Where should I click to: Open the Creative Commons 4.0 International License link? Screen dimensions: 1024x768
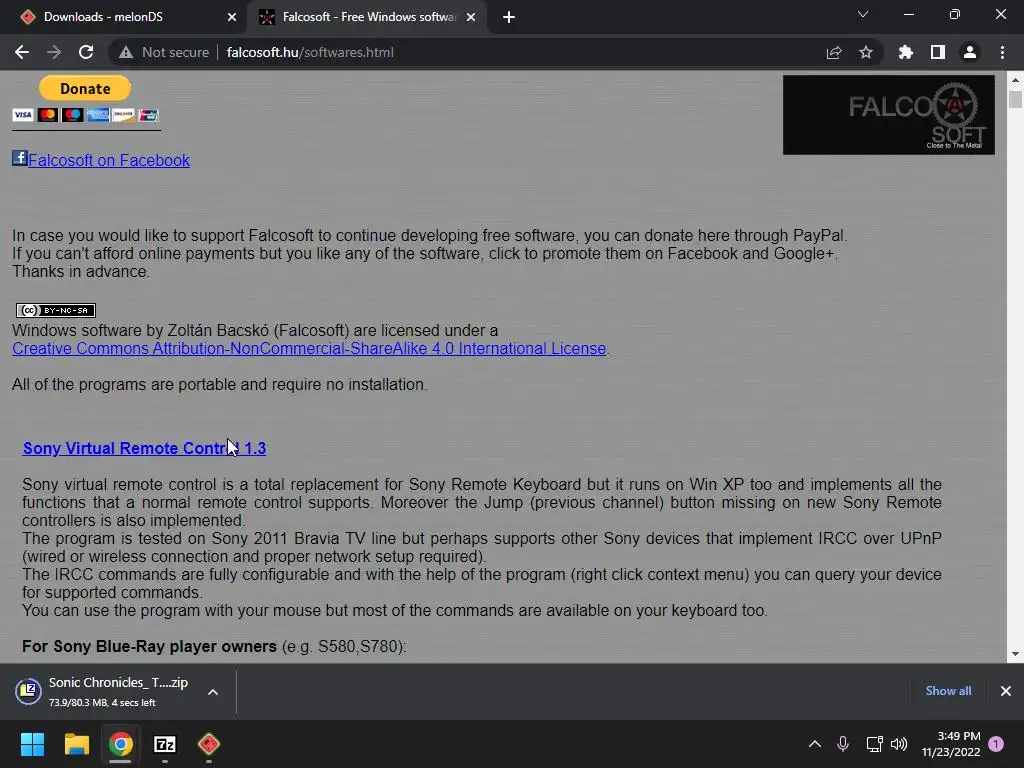pyautogui.click(x=309, y=348)
